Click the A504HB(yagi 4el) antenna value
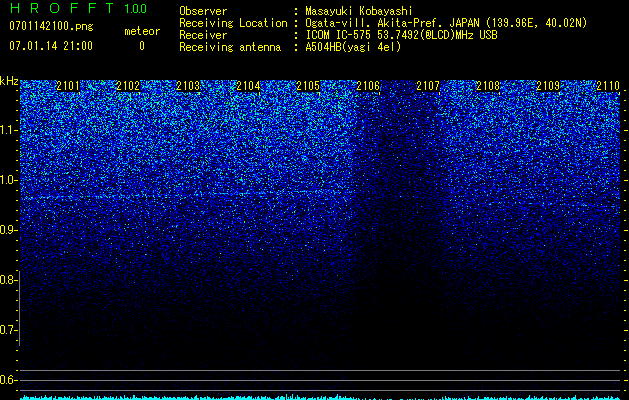Viewport: 629px width, 400px height. click(x=353, y=47)
